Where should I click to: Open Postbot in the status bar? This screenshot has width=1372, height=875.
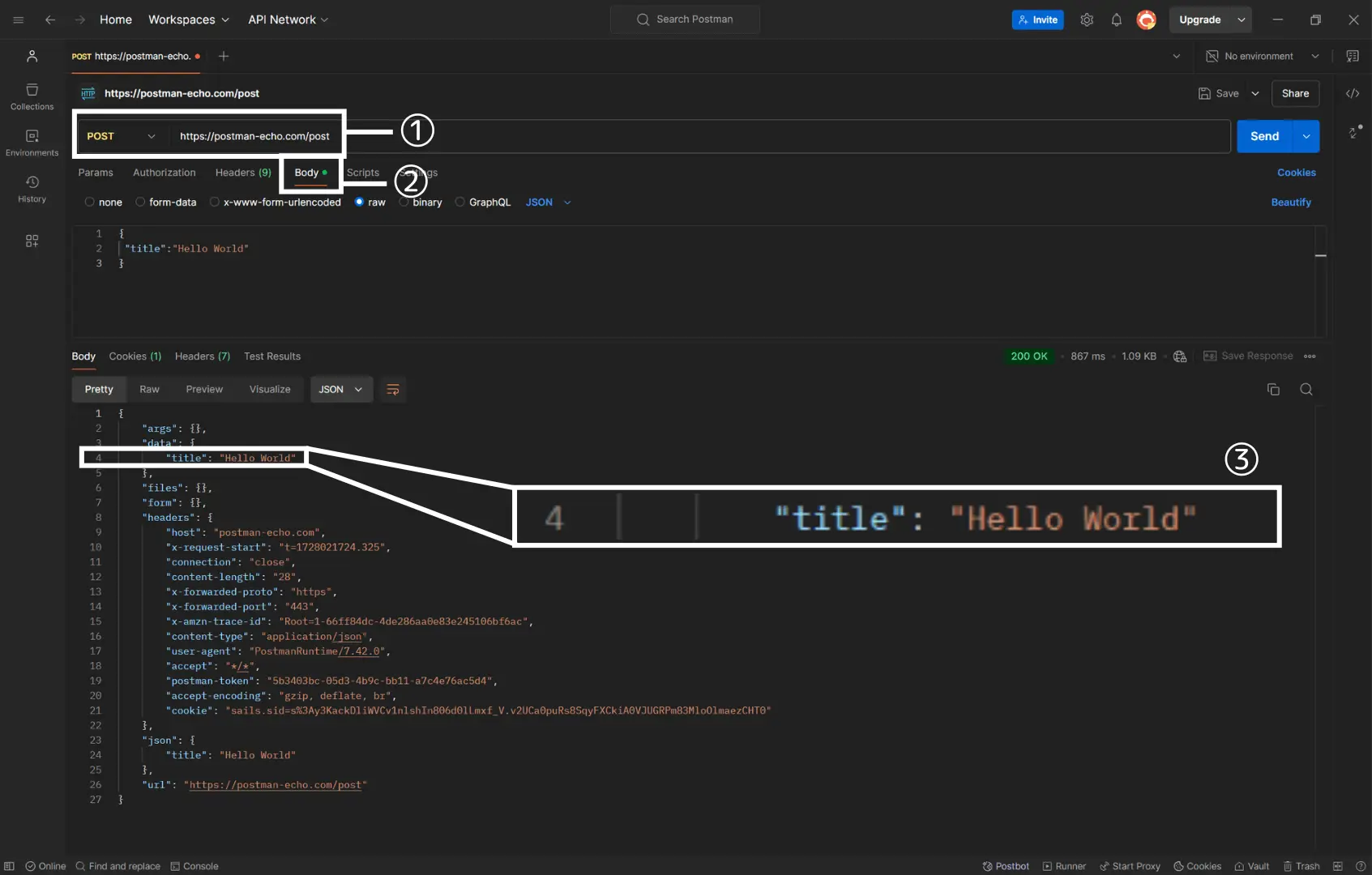point(1006,866)
